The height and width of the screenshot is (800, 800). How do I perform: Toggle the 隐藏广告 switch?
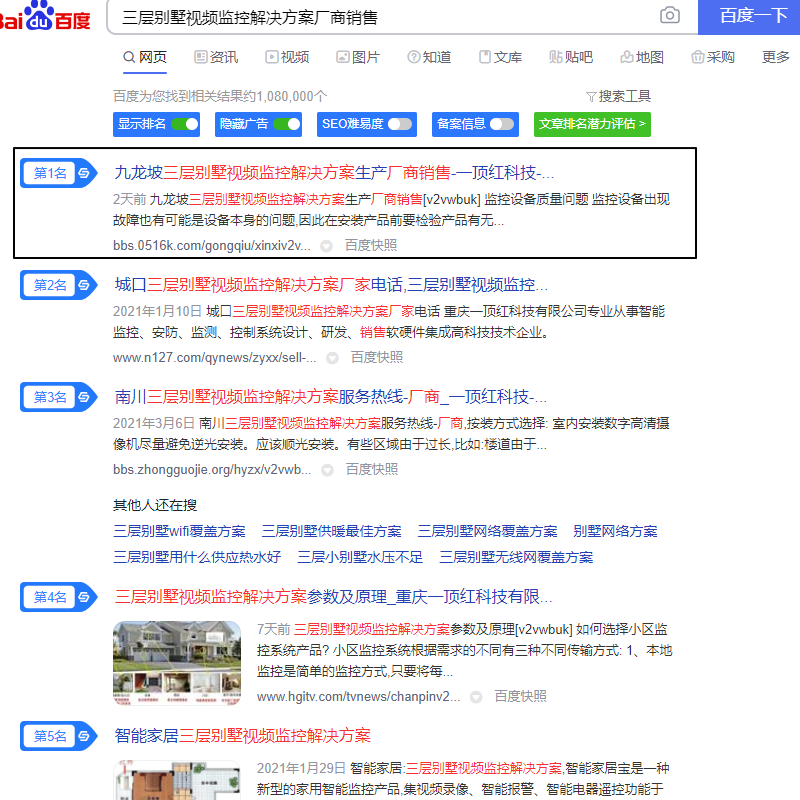click(286, 124)
